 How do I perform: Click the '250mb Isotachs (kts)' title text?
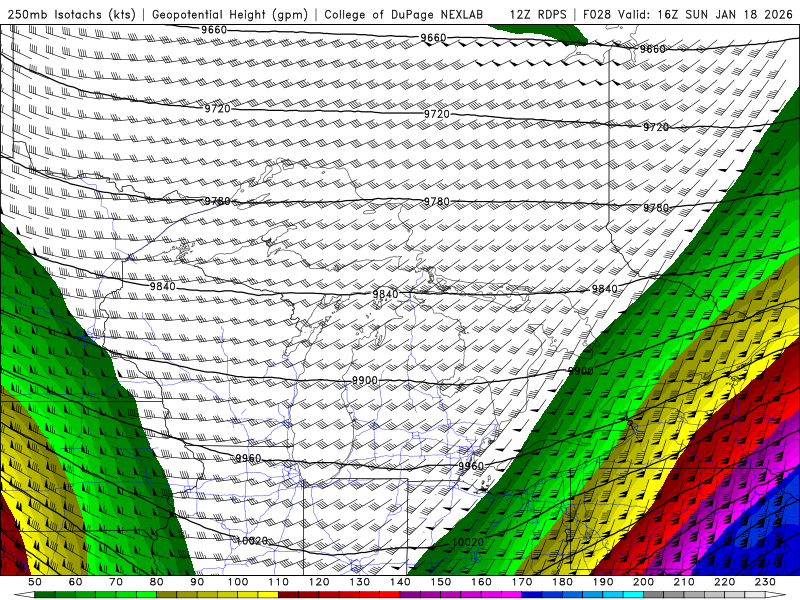tap(71, 14)
